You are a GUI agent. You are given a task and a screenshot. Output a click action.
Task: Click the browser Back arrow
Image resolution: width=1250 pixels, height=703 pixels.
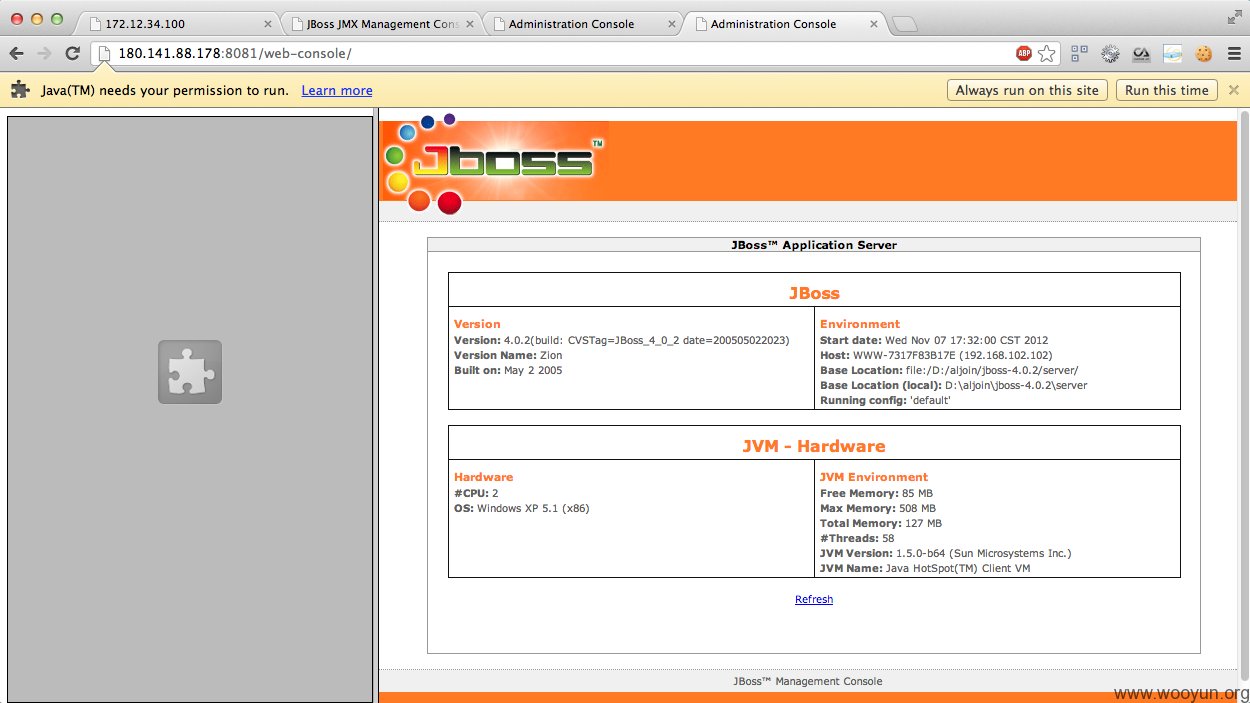click(16, 54)
